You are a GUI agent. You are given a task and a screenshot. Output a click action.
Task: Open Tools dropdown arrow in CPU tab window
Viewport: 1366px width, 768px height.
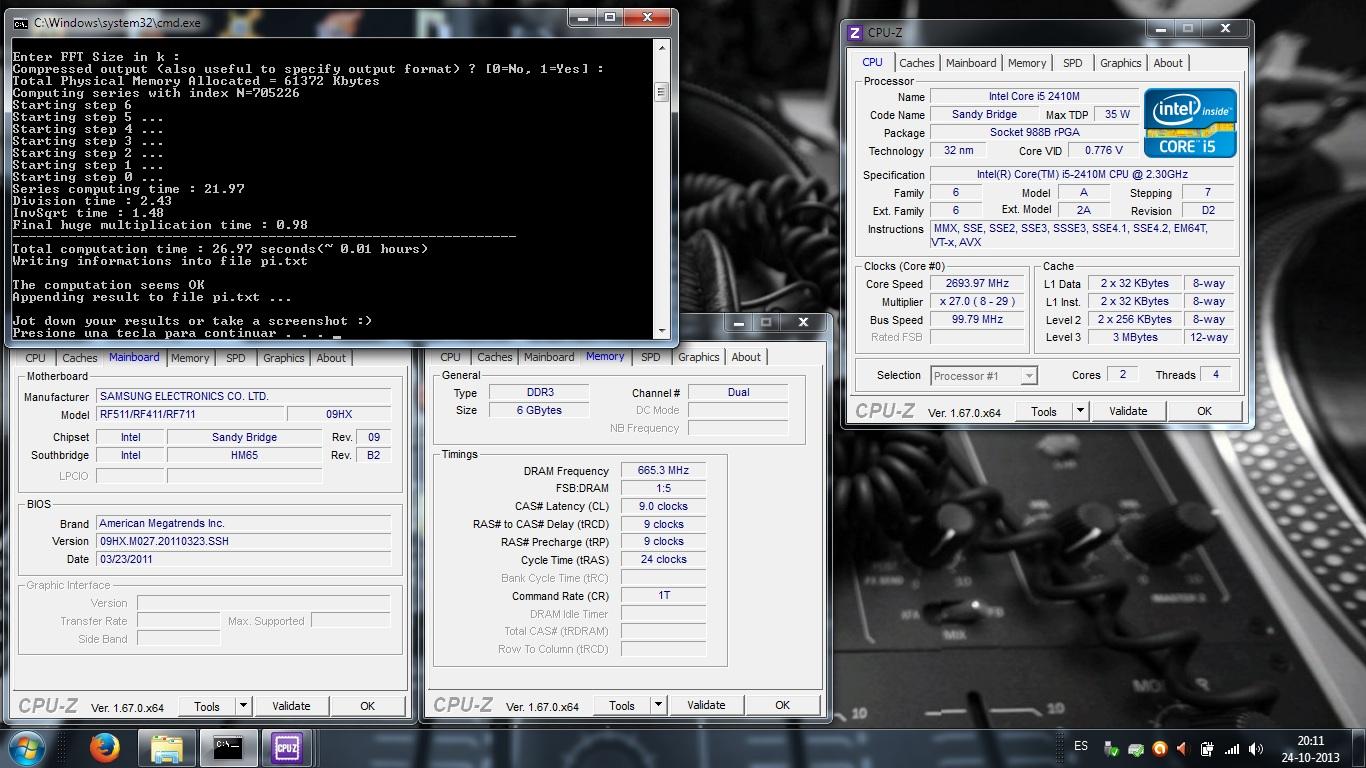tap(1079, 411)
